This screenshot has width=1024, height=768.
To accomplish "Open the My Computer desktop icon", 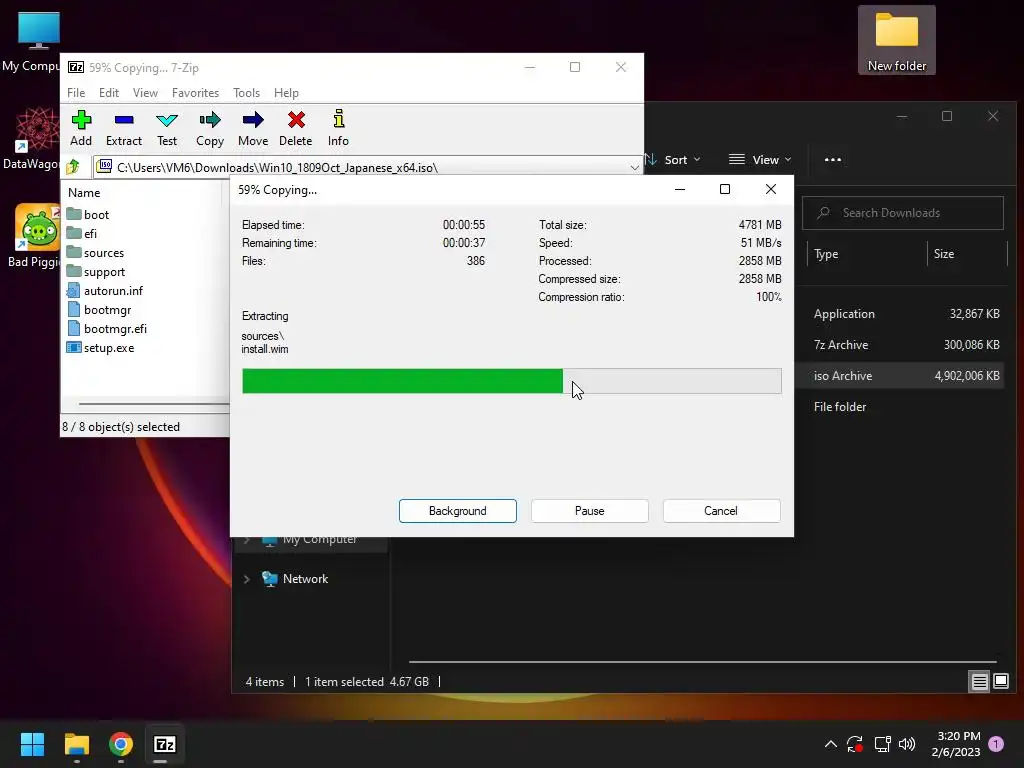I will click(x=31, y=40).
